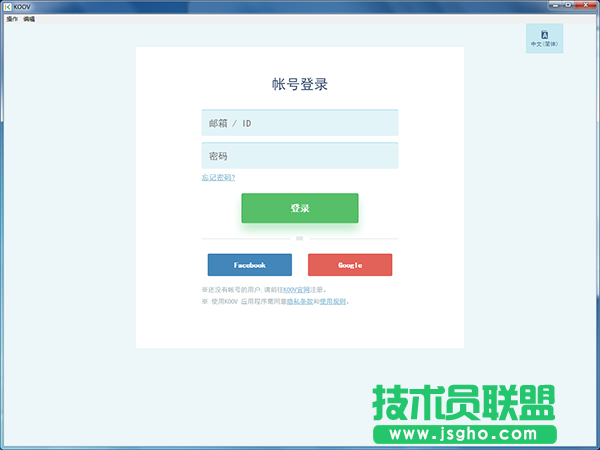
Task: Open the 编辑 menu
Action: point(29,19)
